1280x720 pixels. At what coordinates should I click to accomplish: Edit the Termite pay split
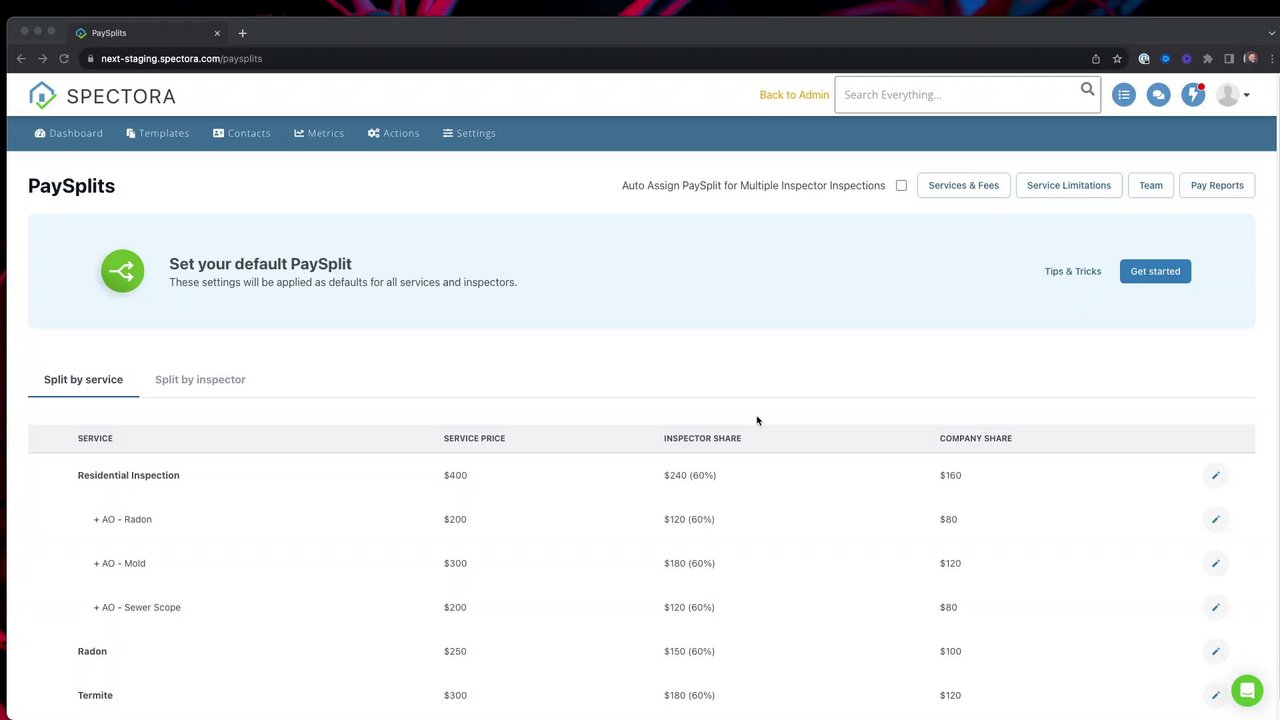[1216, 695]
